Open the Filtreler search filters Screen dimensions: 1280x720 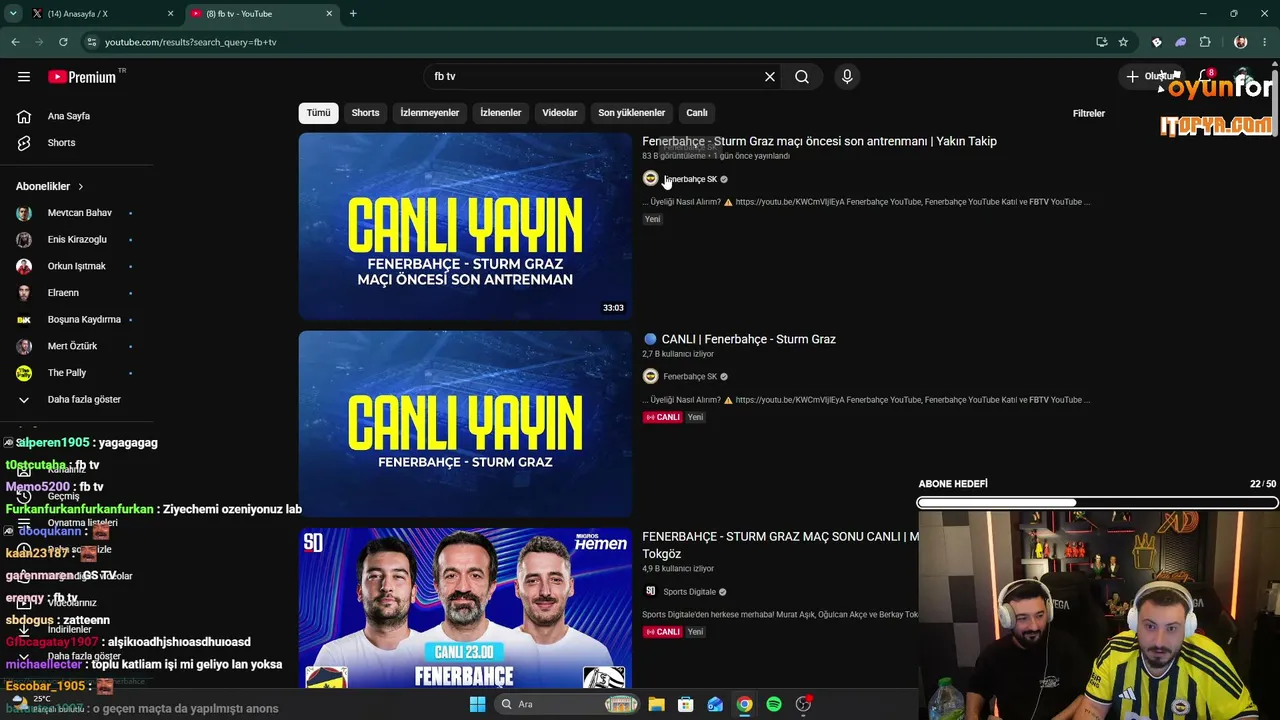click(x=1089, y=113)
